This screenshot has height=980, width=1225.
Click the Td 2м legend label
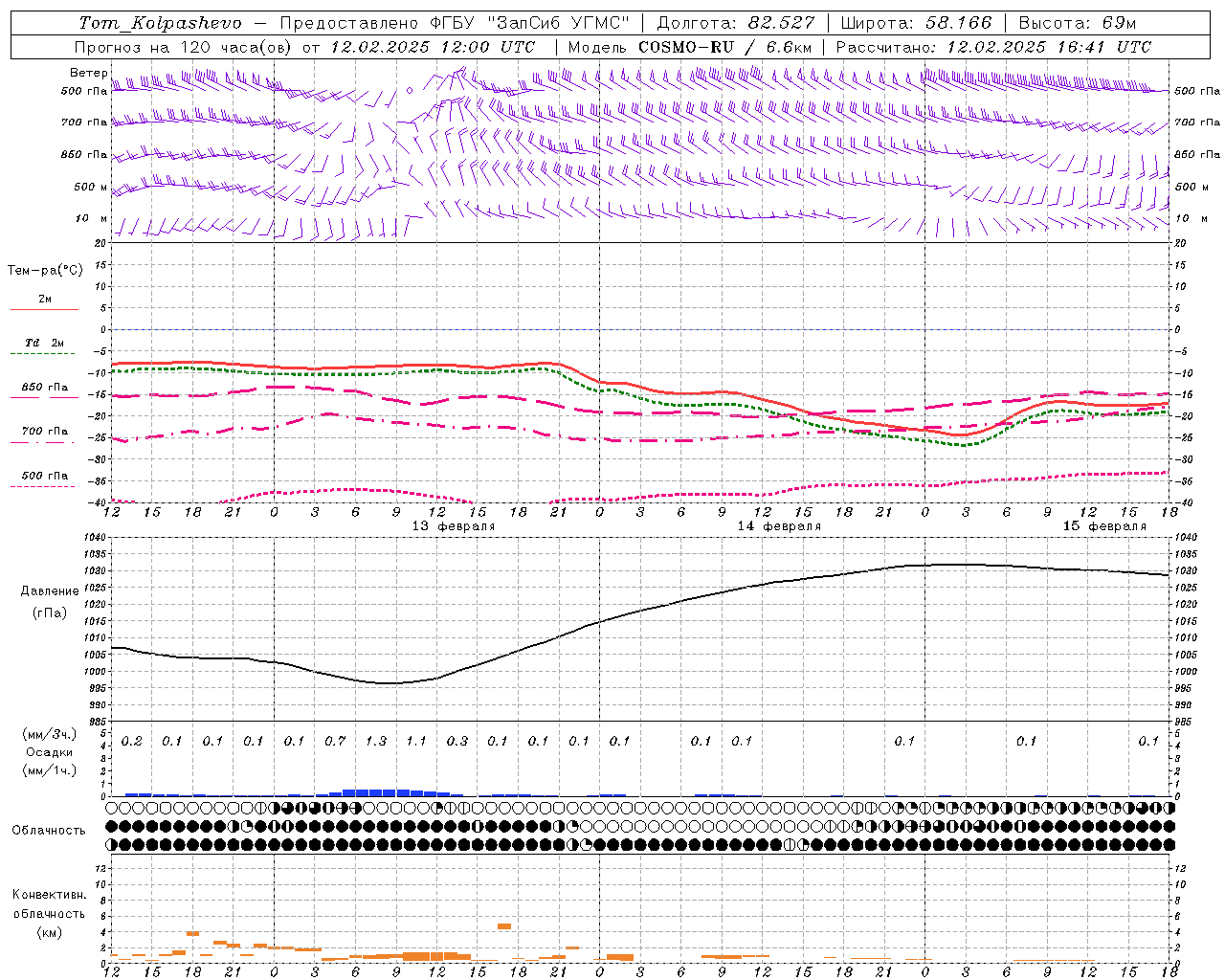pos(45,343)
